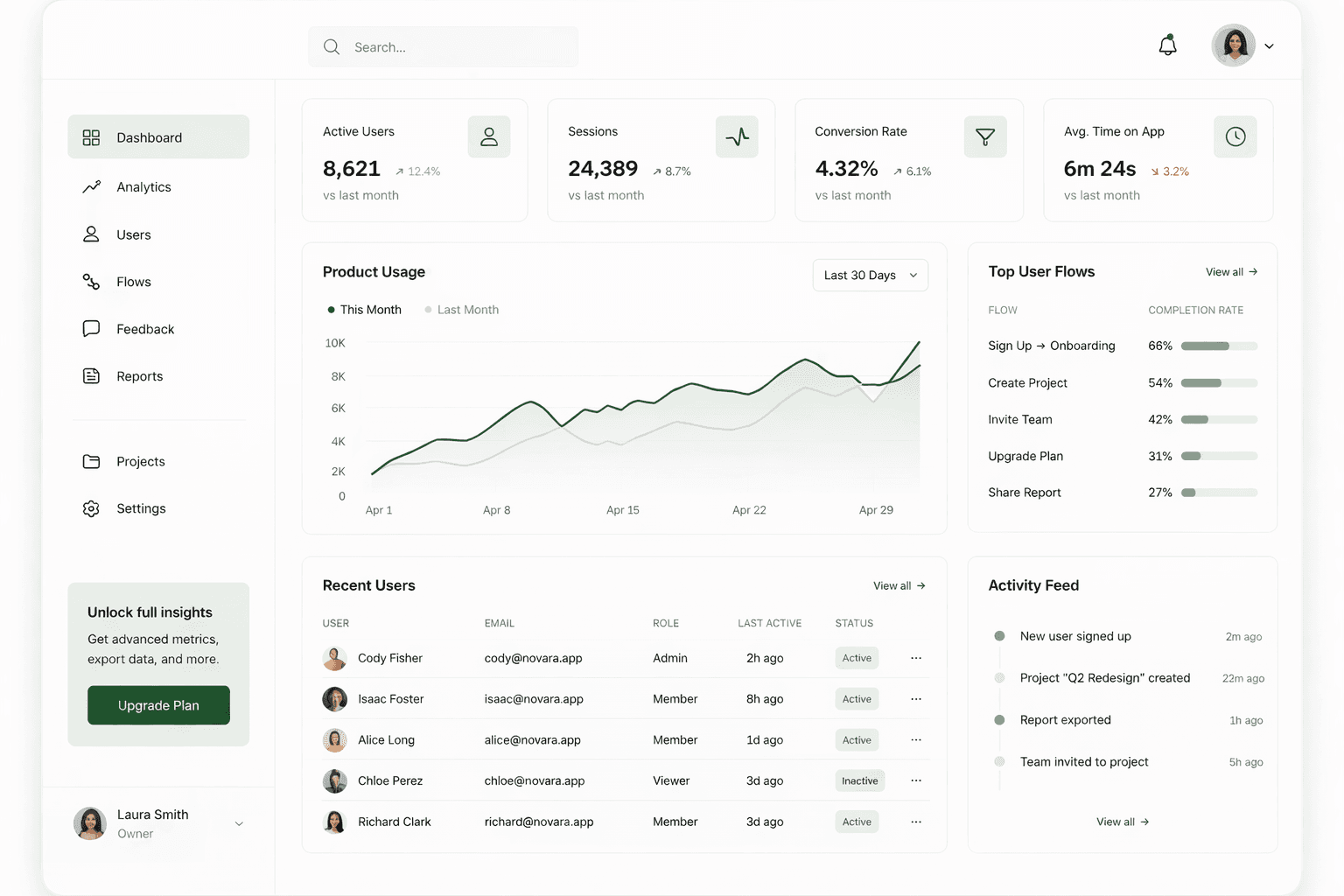Select the Upgrade Plan flow row
This screenshot has width=1344, height=896.
1123,456
